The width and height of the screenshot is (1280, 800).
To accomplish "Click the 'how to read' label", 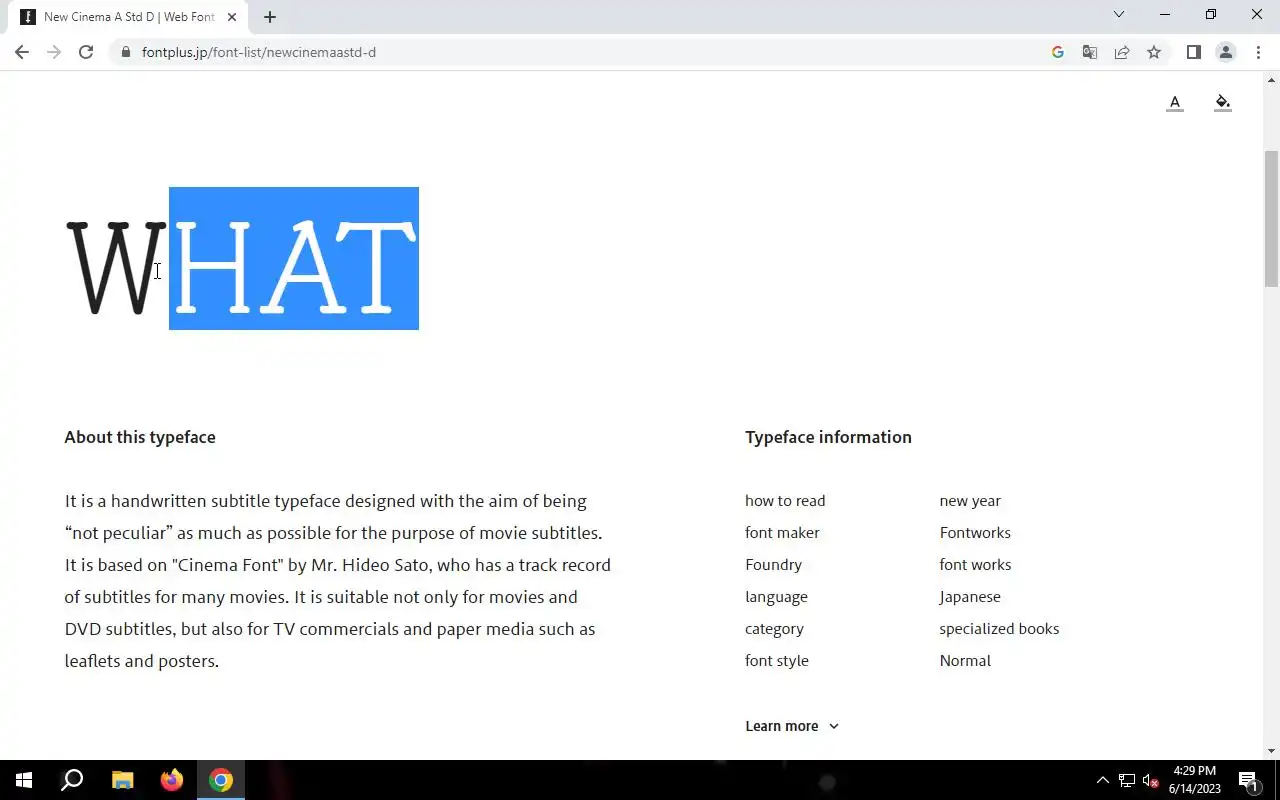I will 785,501.
